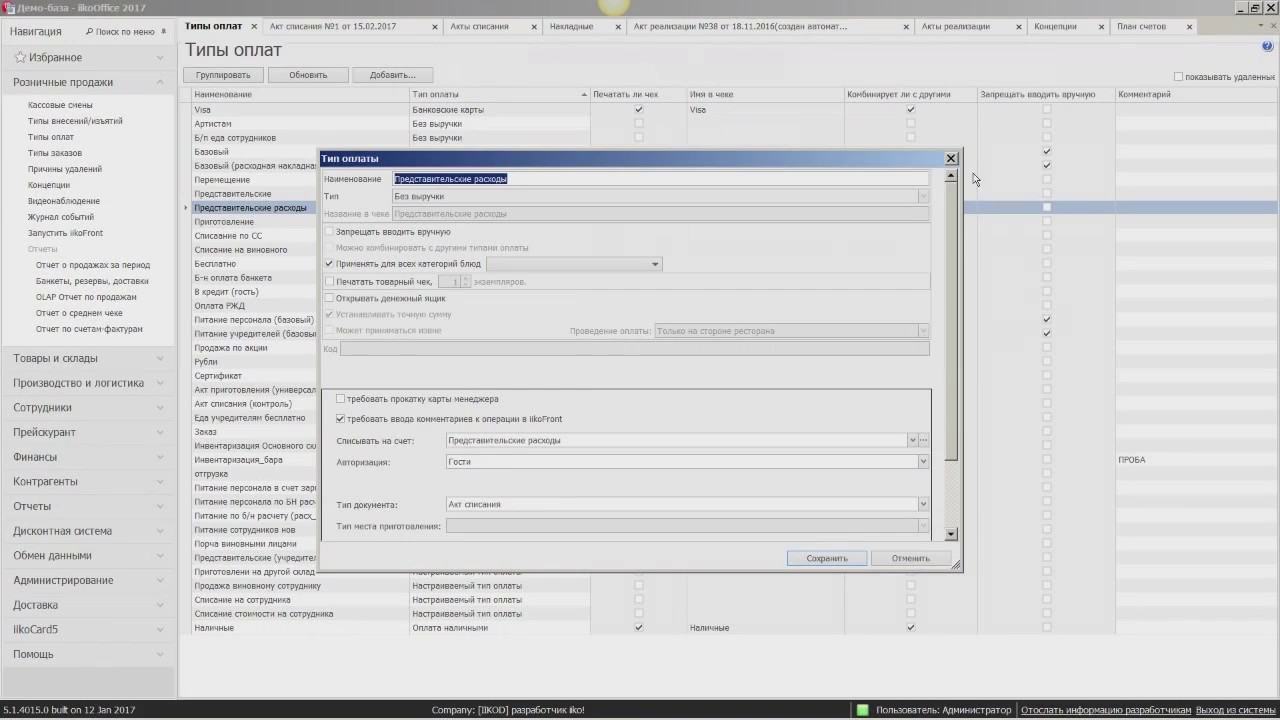Click the search icon of Поиск по меню
This screenshot has width=1280, height=720.
click(x=89, y=32)
